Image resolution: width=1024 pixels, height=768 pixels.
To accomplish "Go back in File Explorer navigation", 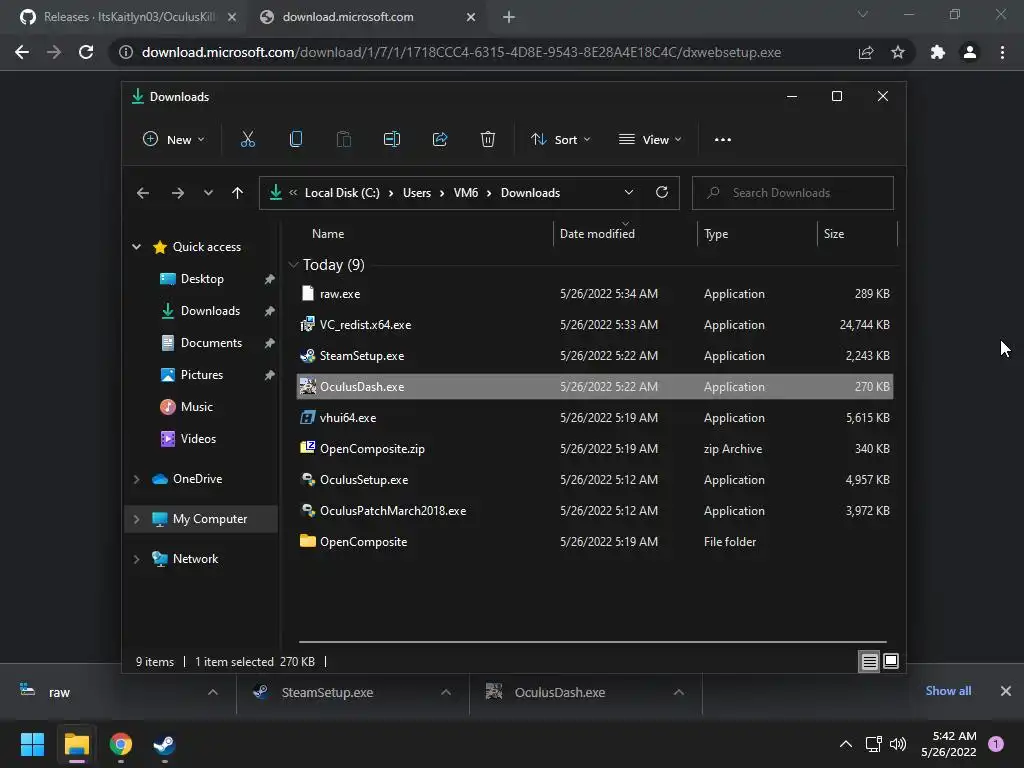I will [143, 193].
